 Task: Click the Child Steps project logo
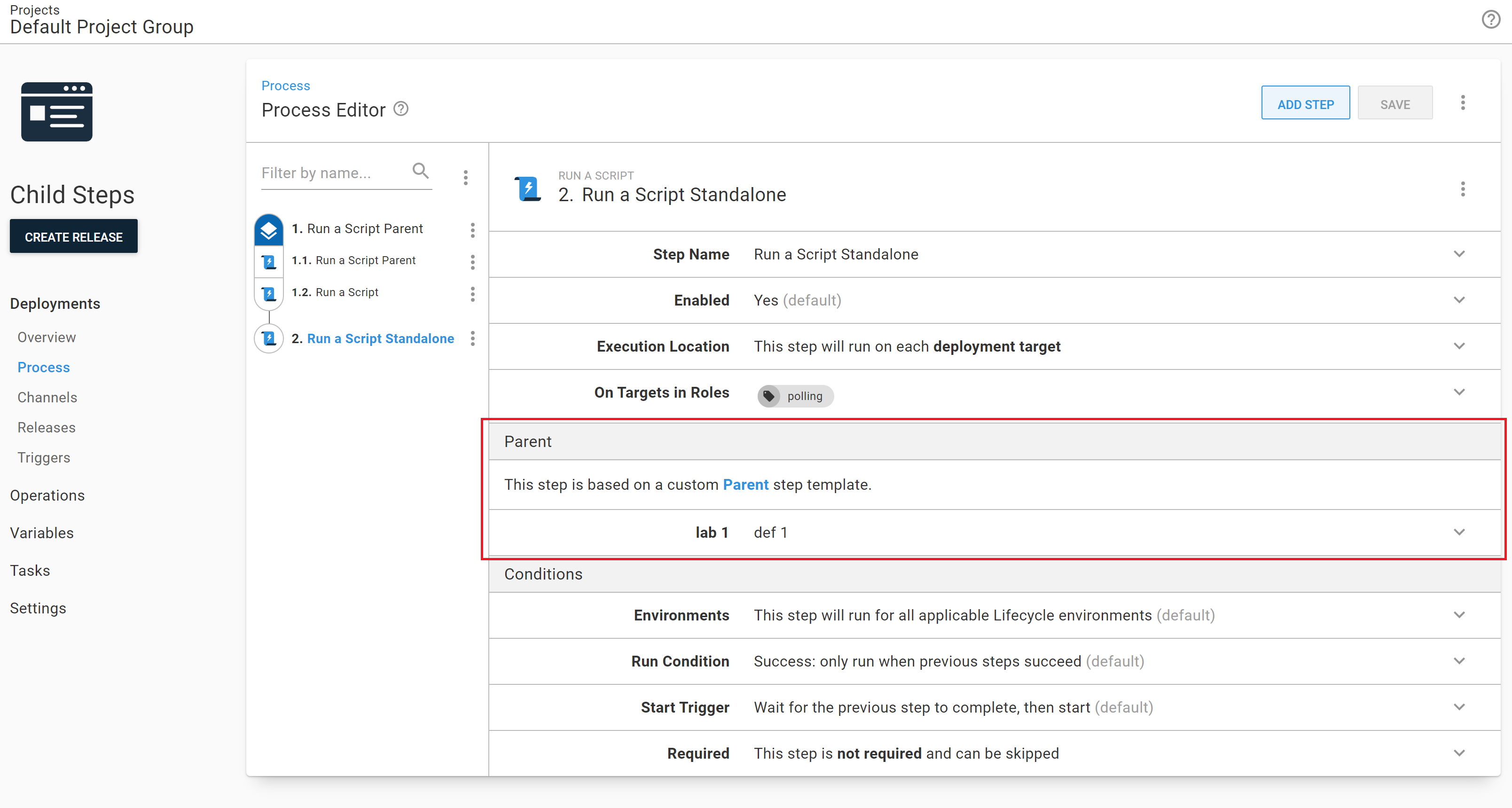pos(57,111)
